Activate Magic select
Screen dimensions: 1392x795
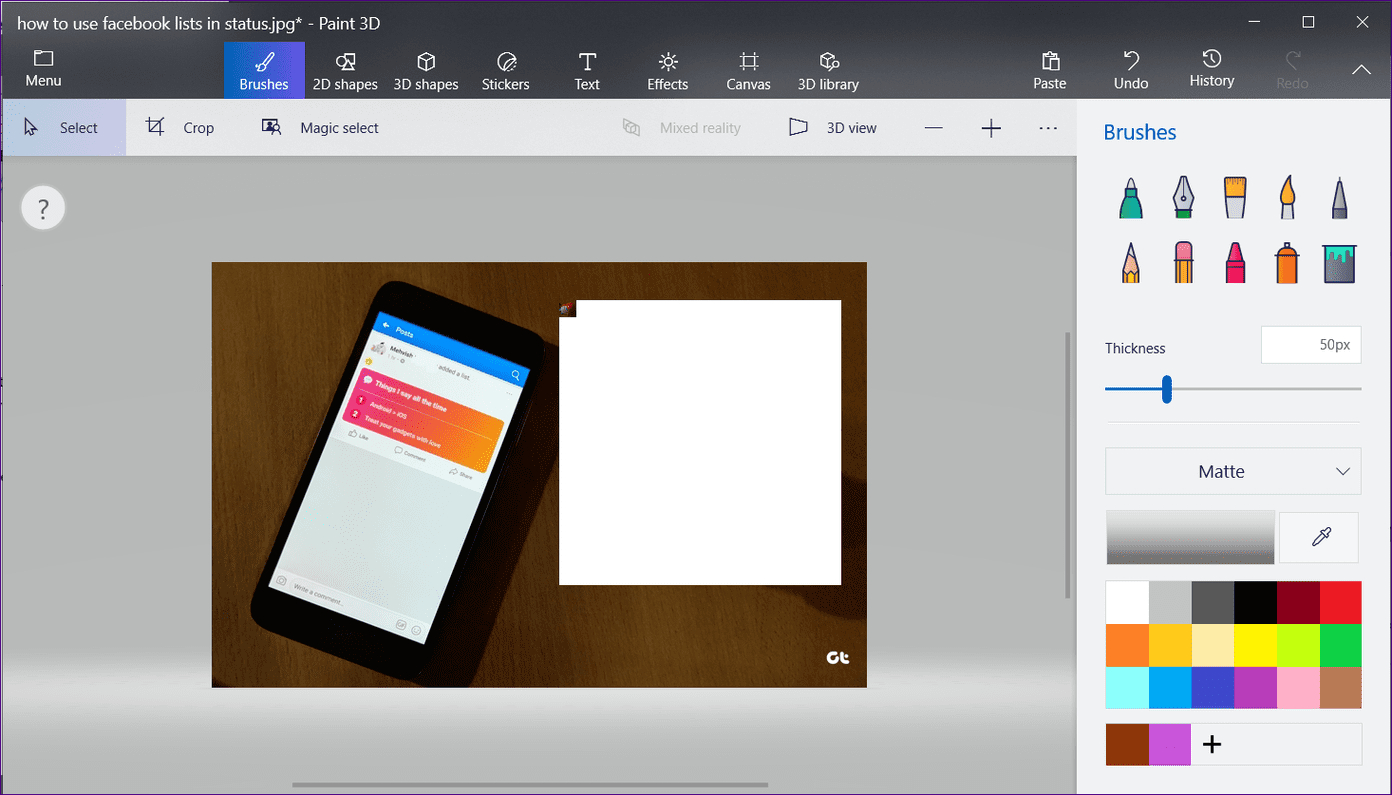point(320,128)
